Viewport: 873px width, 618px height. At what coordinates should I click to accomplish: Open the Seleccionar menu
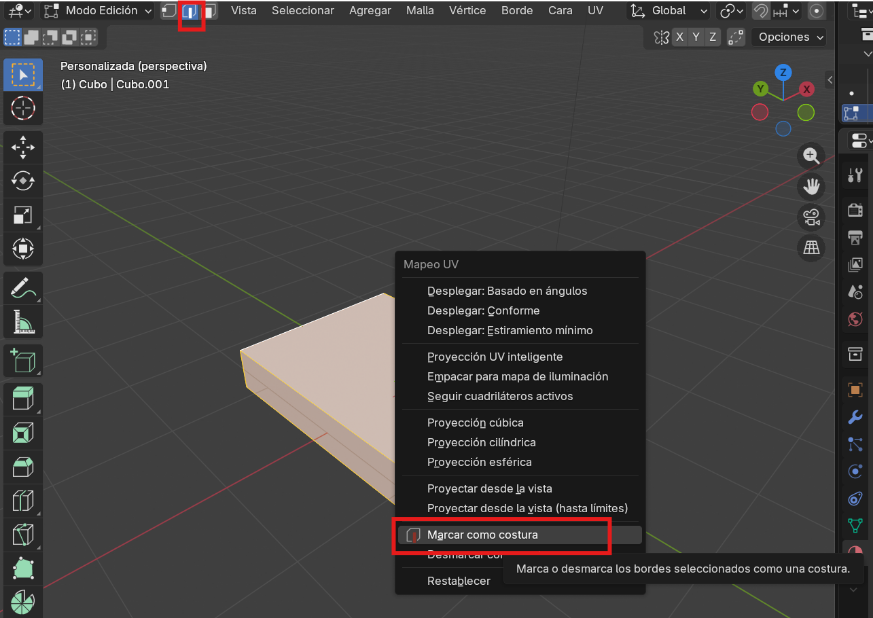[303, 11]
